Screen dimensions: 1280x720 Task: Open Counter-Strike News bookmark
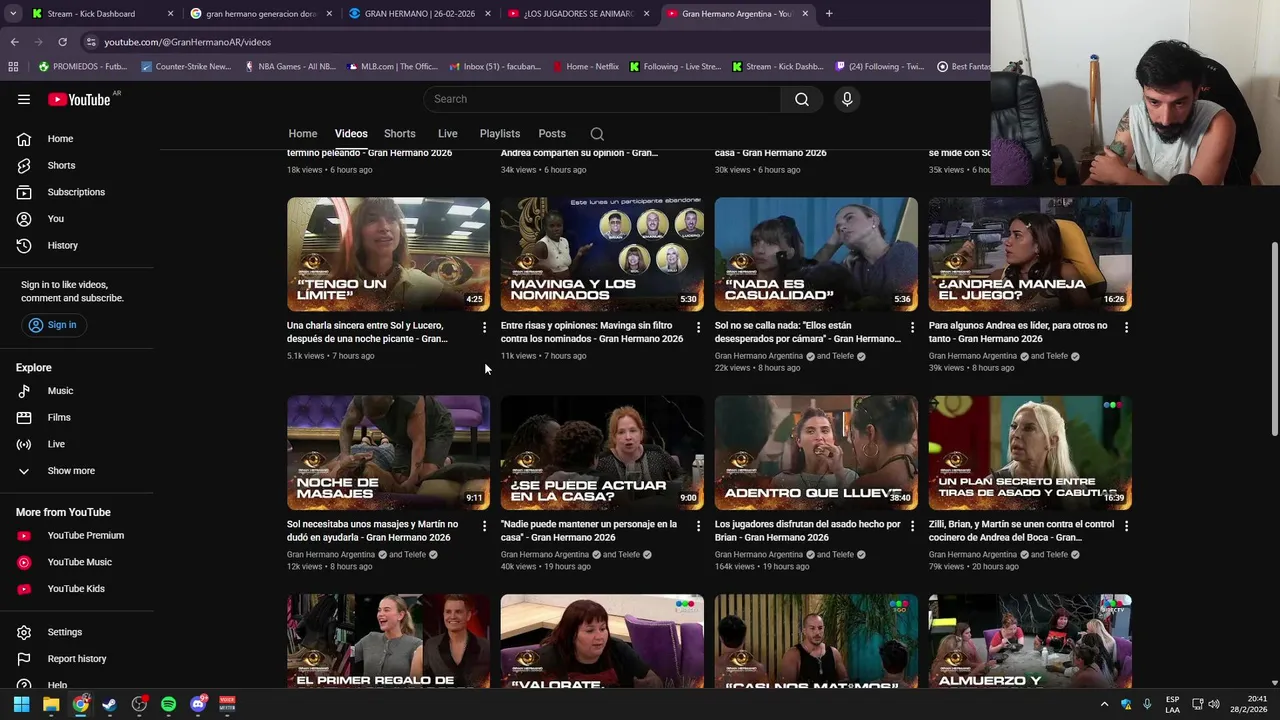pyautogui.click(x=186, y=67)
